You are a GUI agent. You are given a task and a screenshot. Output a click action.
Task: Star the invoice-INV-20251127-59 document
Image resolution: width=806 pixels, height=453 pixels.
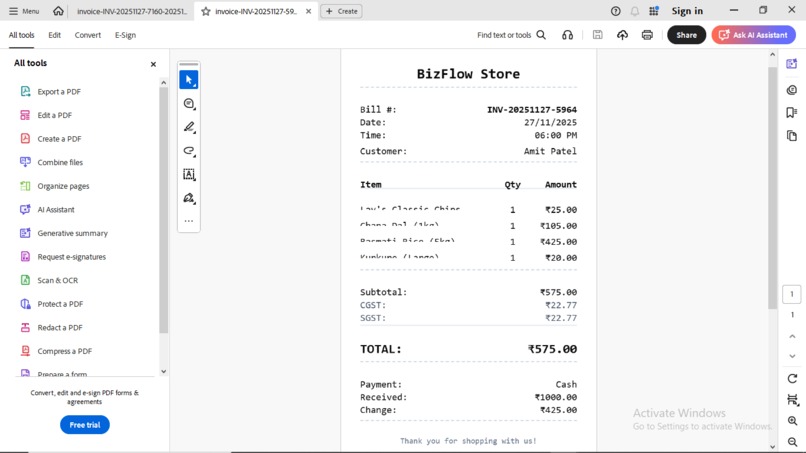click(x=206, y=11)
